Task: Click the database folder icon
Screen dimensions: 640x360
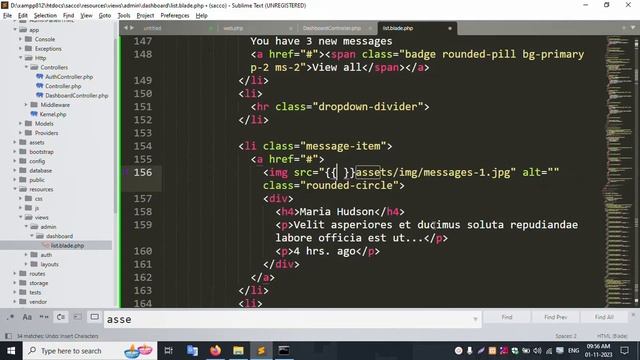Action: 23,170
